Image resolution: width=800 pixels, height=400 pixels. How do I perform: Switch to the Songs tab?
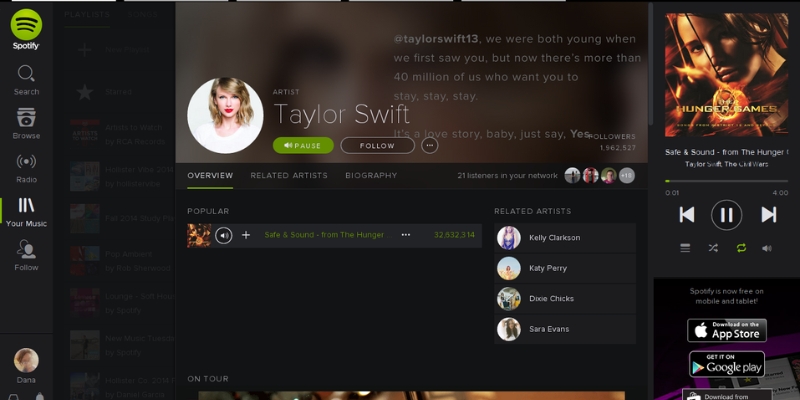click(x=142, y=14)
